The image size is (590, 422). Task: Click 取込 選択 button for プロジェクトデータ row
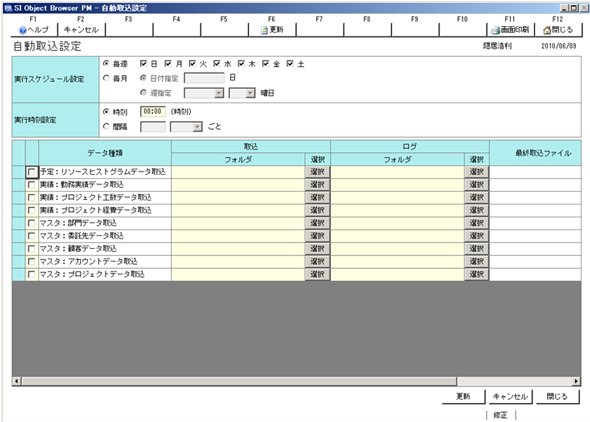(x=317, y=274)
